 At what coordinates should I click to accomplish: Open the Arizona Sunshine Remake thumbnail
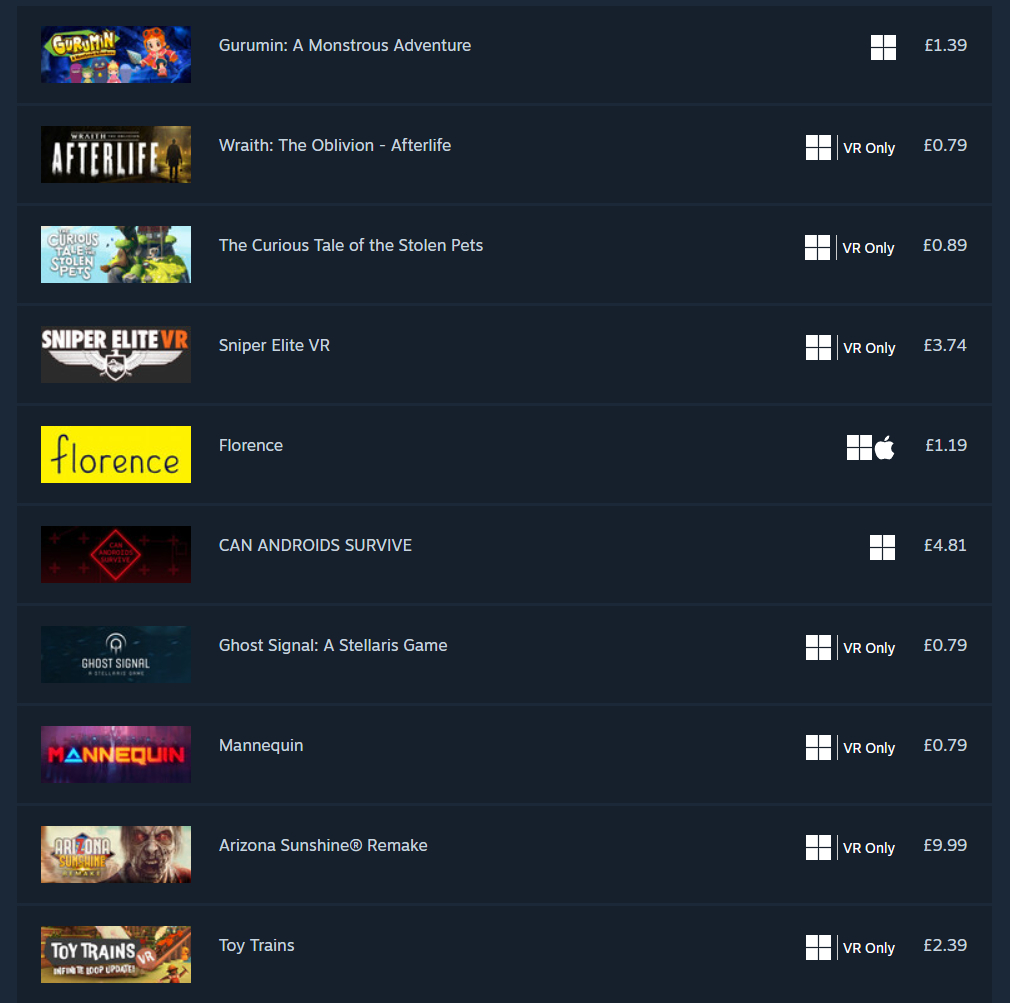(x=116, y=854)
